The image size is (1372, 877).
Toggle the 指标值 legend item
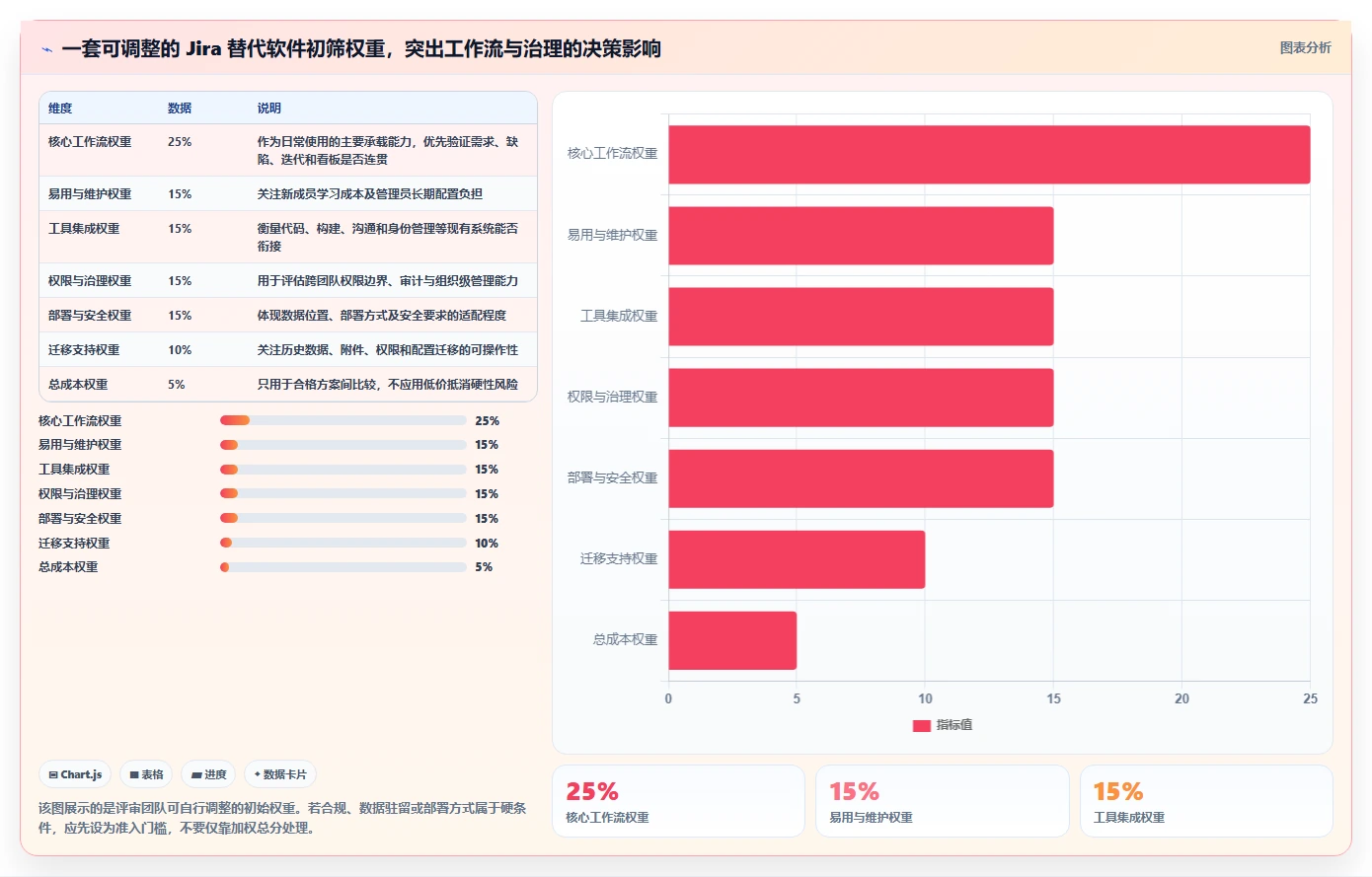click(943, 725)
